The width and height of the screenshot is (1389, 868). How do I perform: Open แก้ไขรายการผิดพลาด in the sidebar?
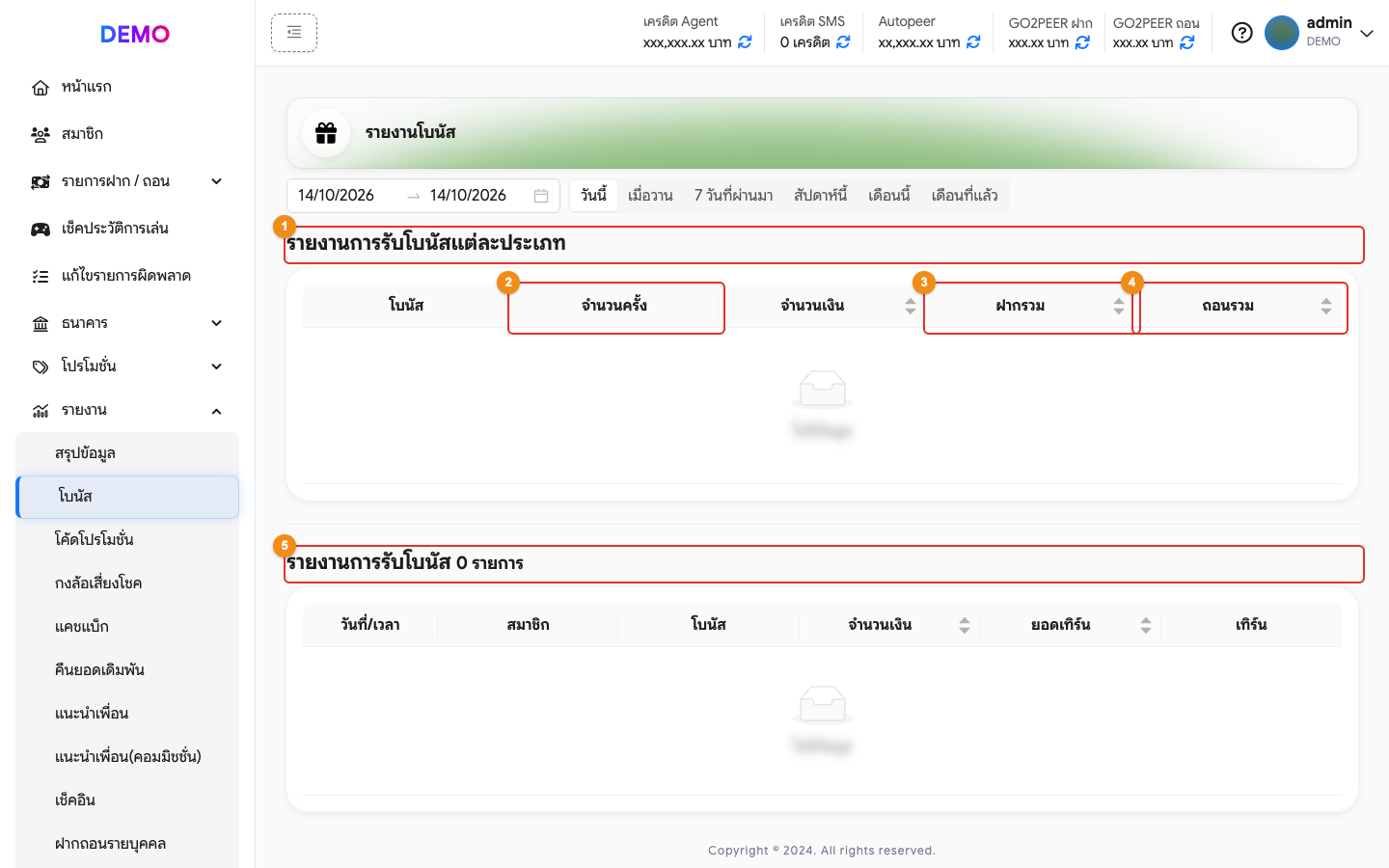[127, 276]
